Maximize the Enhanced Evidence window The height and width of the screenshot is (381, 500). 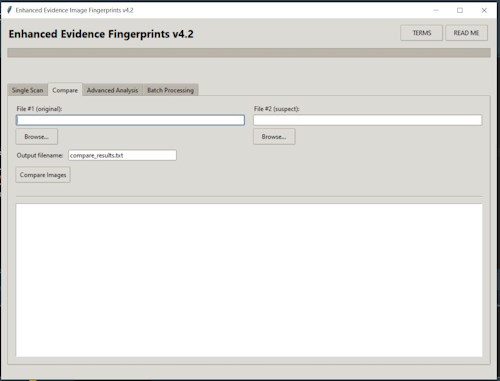460,10
